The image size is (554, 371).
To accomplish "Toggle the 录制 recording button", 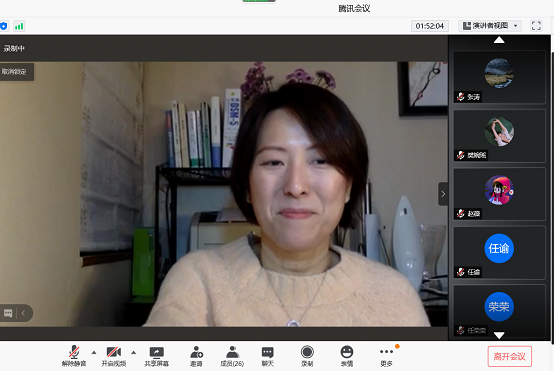I will click(x=307, y=356).
